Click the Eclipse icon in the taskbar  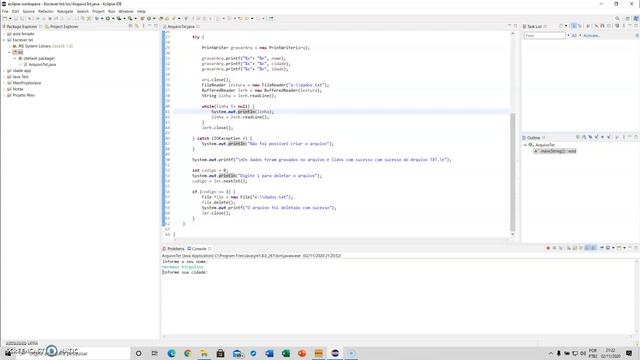[x=335, y=353]
